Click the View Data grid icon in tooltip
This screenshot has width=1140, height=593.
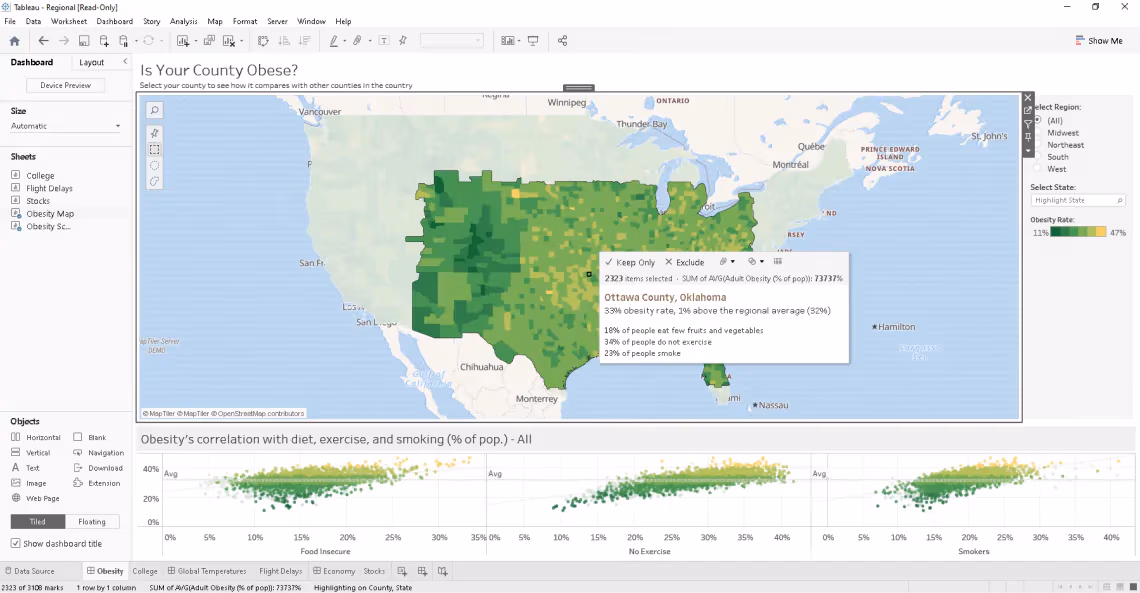tap(777, 262)
